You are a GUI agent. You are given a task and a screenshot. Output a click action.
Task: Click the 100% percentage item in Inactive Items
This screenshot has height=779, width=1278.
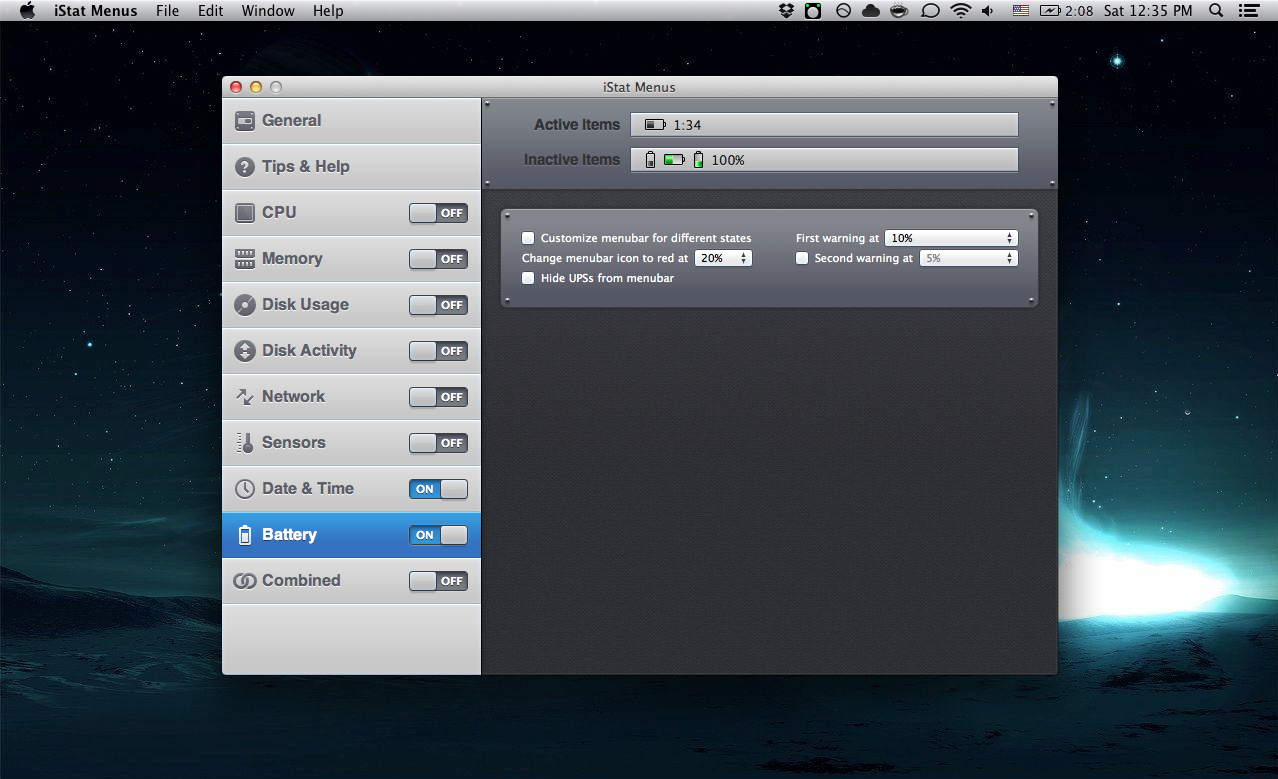[x=728, y=160]
